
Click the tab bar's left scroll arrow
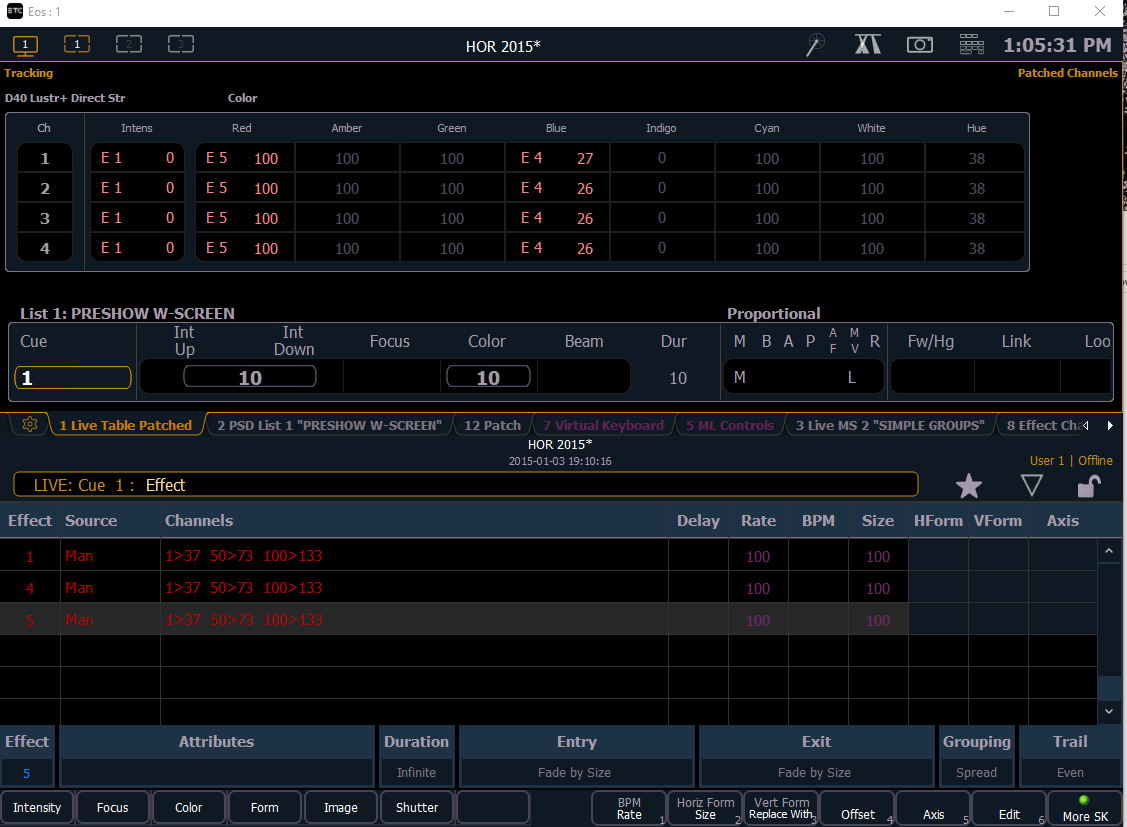coord(1086,425)
